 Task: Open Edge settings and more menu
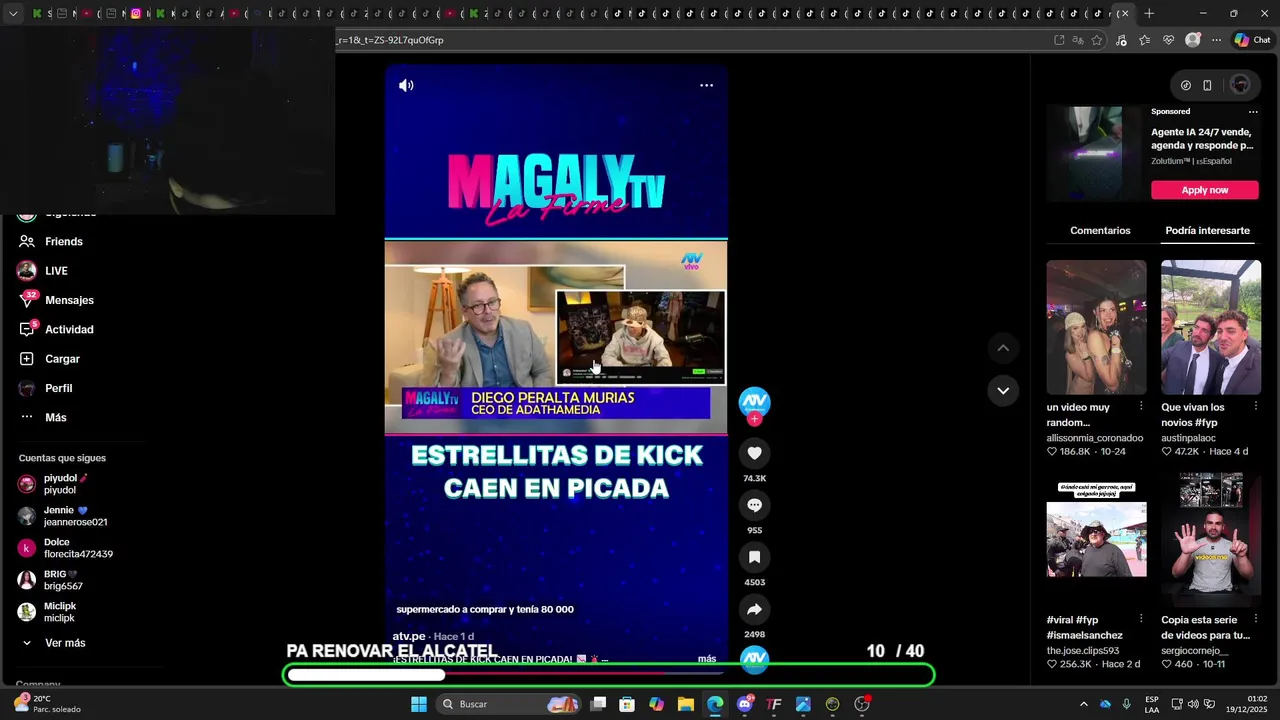(1216, 40)
